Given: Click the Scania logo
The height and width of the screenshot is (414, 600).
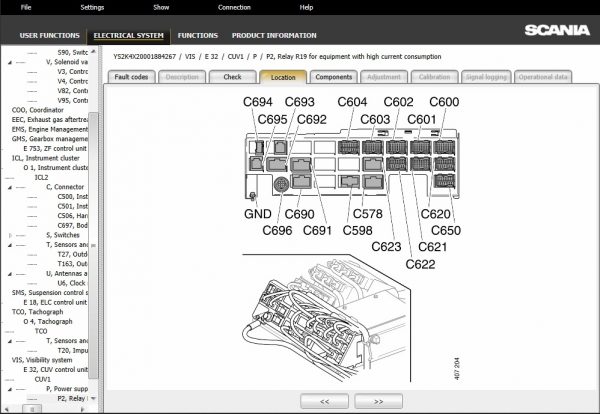Looking at the screenshot, I should click(x=557, y=30).
